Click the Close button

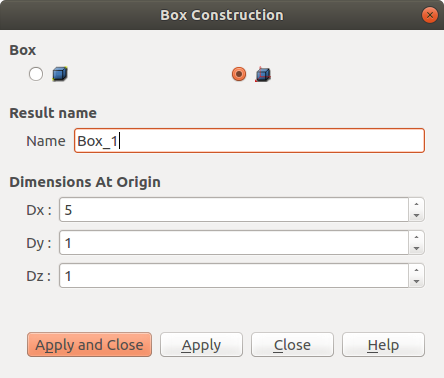(292, 345)
